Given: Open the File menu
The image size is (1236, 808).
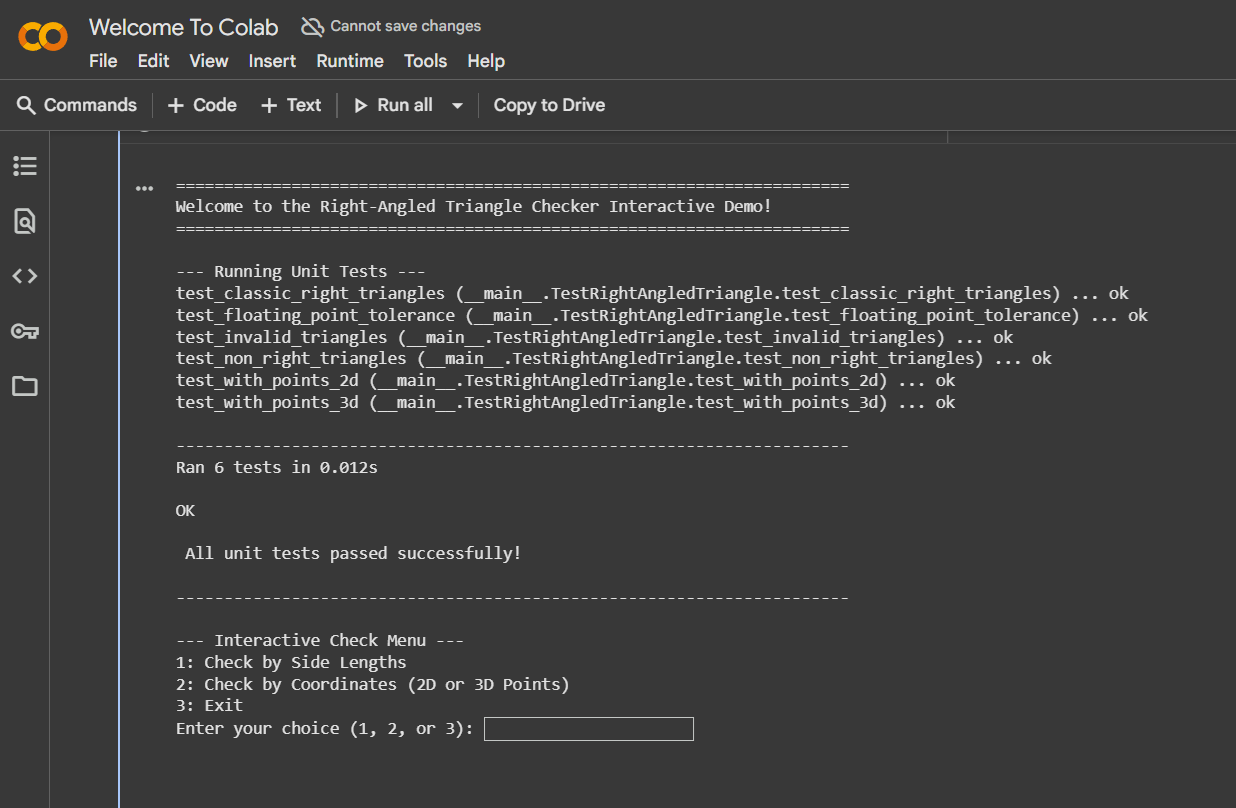Looking at the screenshot, I should point(103,61).
